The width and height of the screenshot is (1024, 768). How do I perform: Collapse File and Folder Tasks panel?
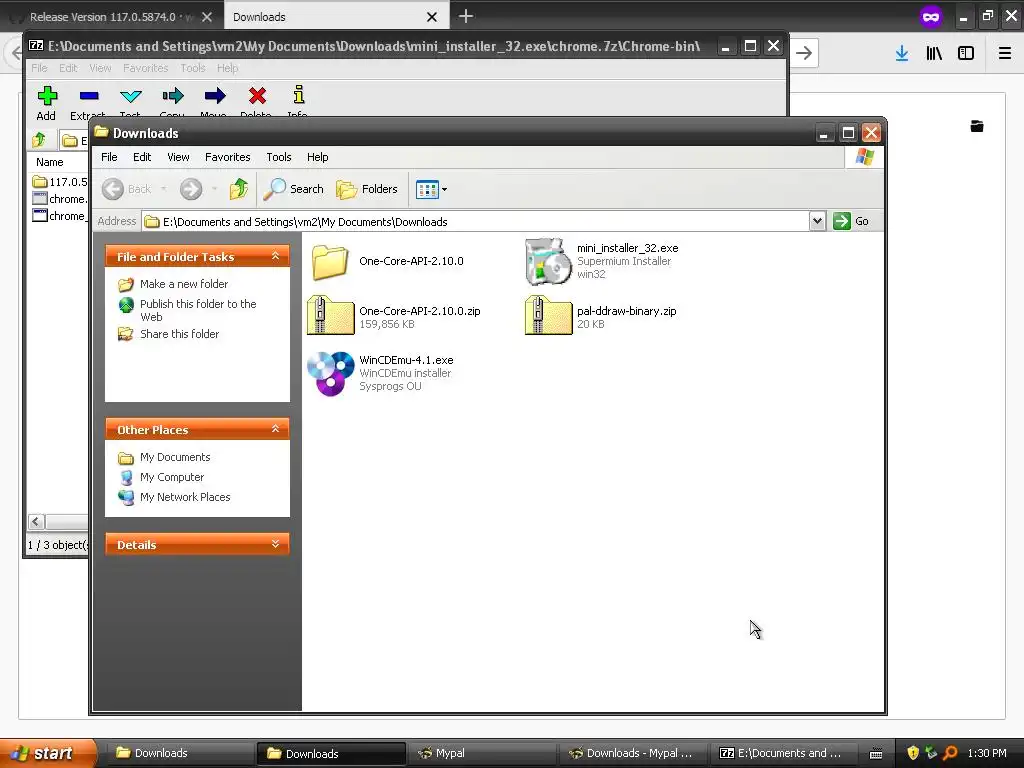[276, 256]
